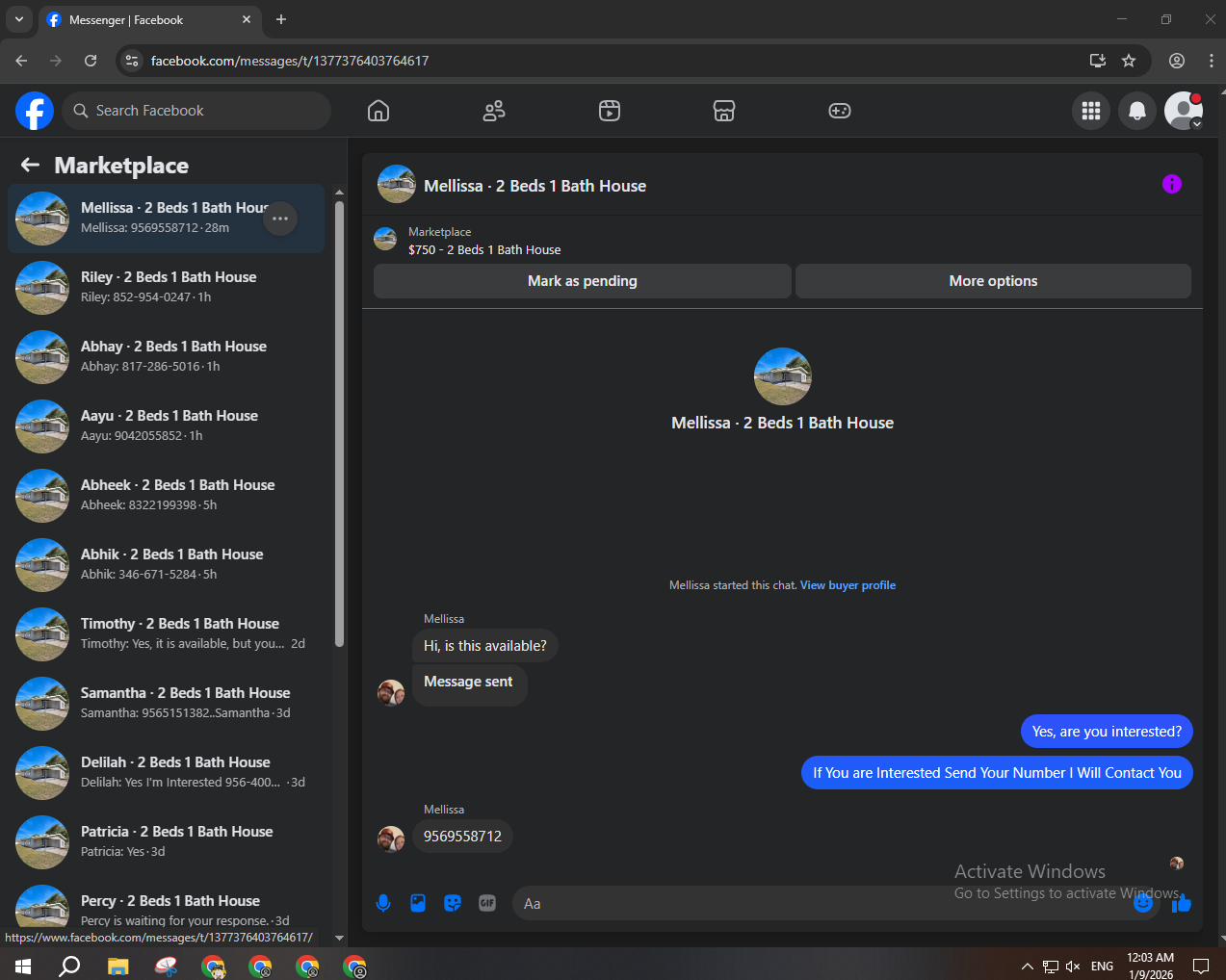This screenshot has width=1226, height=980.
Task: Click Mark as pending button
Action: coord(583,281)
